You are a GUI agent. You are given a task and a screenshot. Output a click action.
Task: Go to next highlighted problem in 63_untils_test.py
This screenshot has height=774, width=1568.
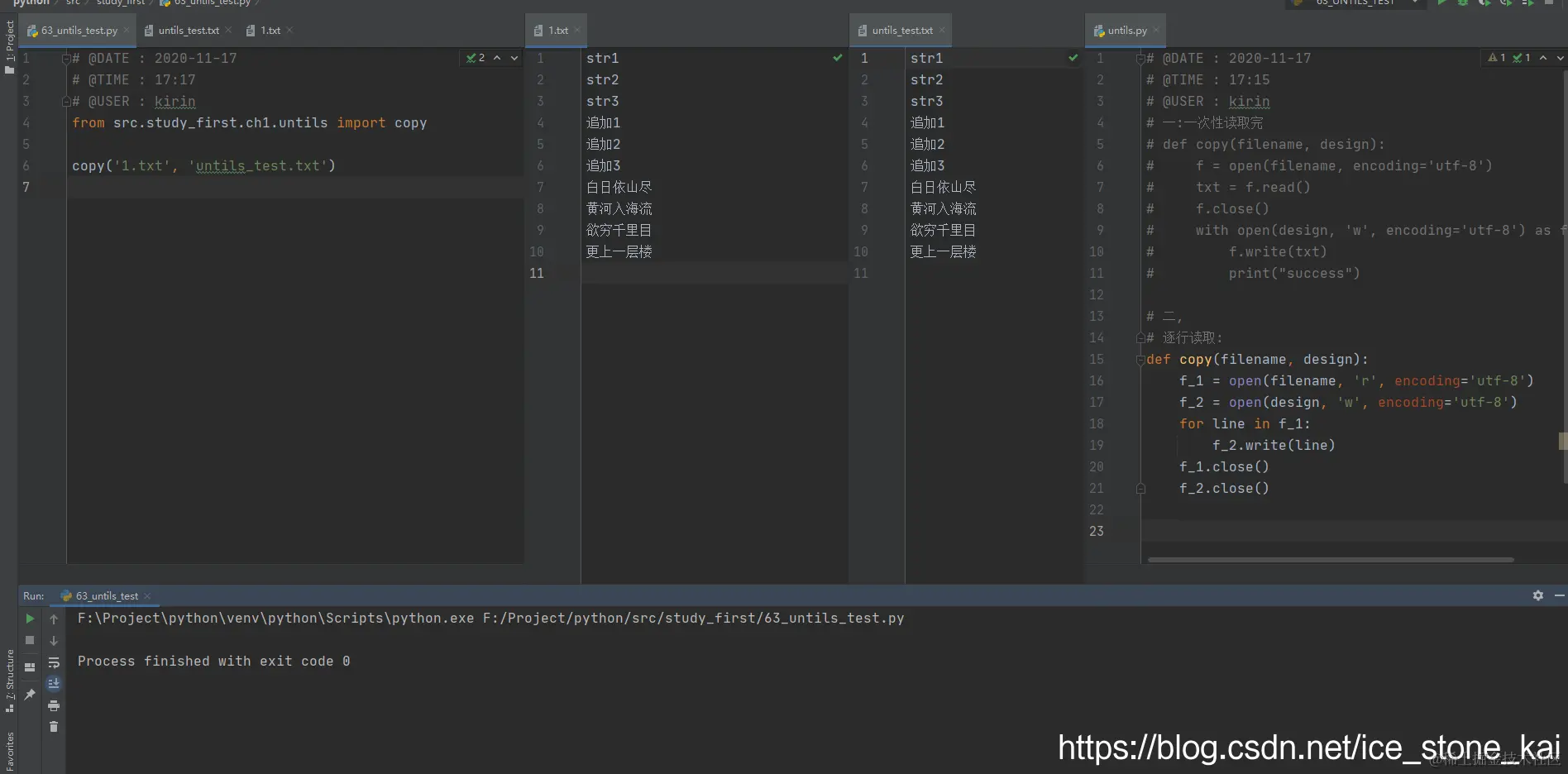(x=514, y=58)
